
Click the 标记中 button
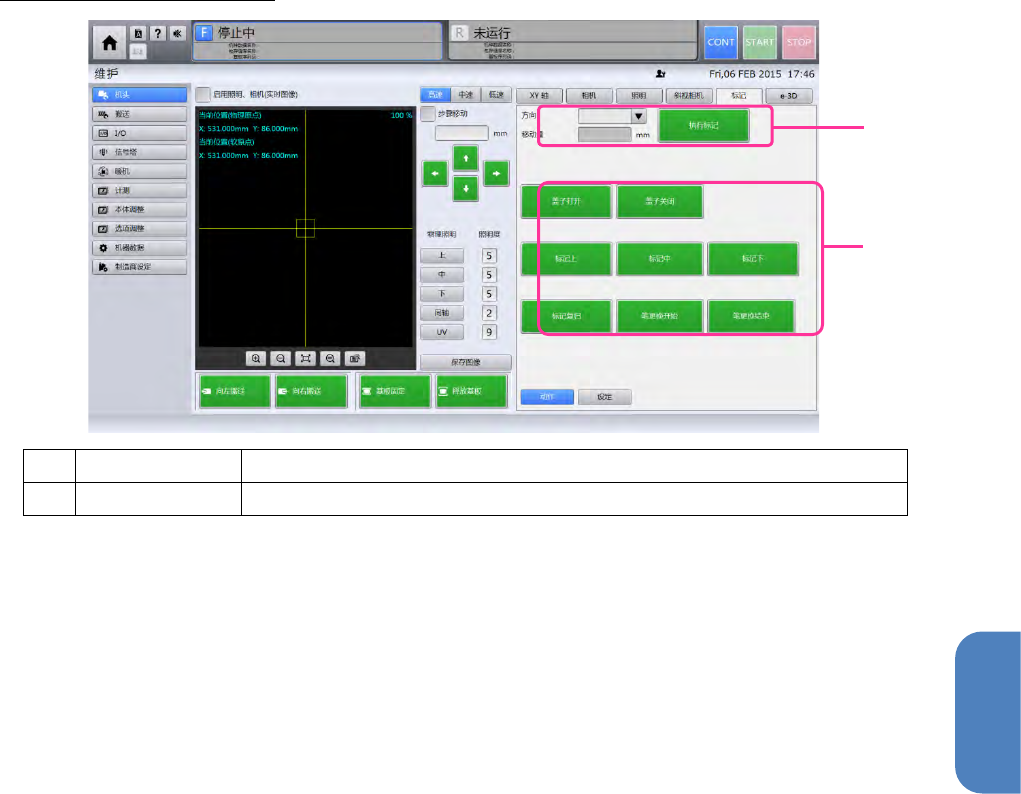(x=660, y=259)
